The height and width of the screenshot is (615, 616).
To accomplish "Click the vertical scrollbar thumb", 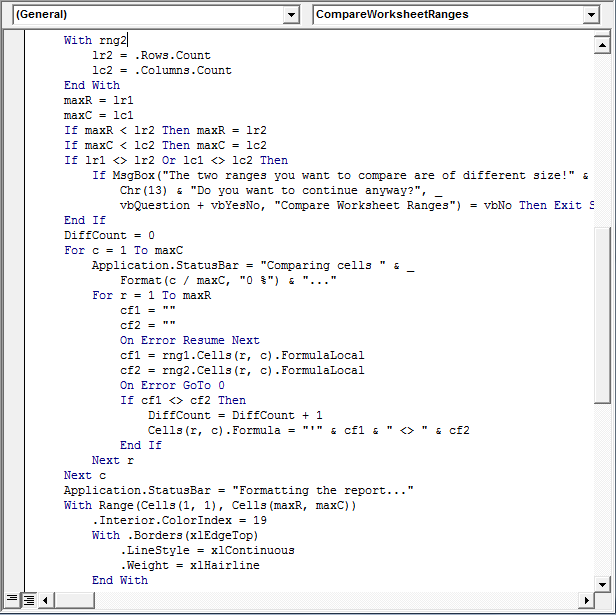I will tap(600, 315).
